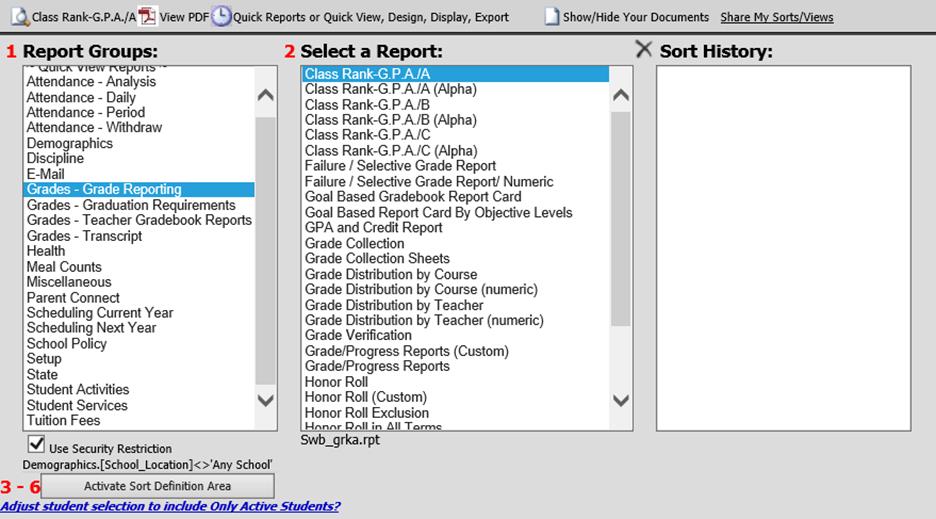
Task: Choose Attendance - Daily report group
Action: 80,98
